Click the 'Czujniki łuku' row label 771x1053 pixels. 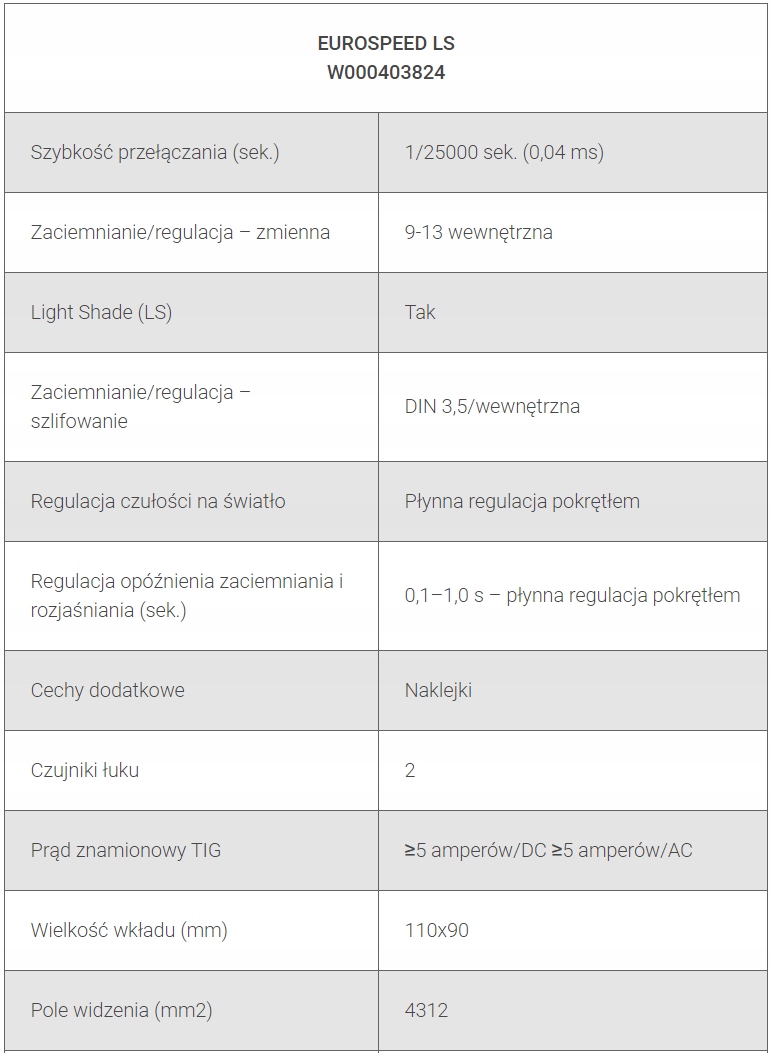85,770
